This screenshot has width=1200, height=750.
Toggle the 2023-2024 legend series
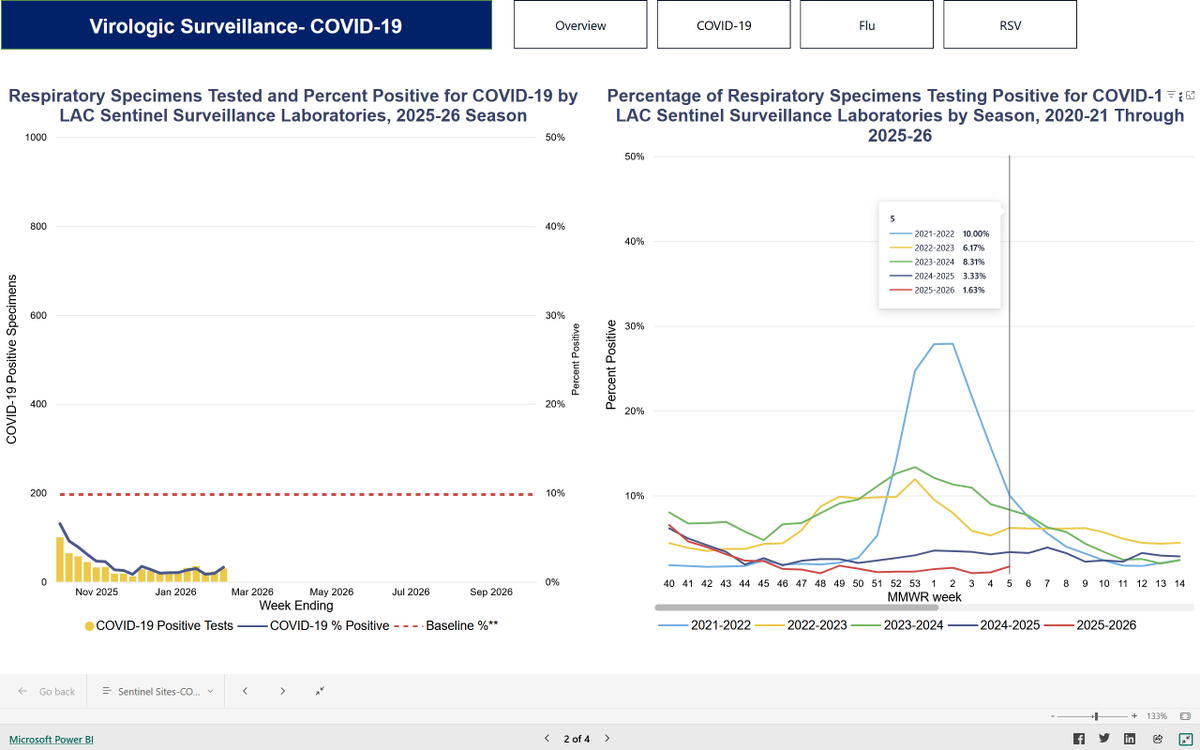(898, 625)
